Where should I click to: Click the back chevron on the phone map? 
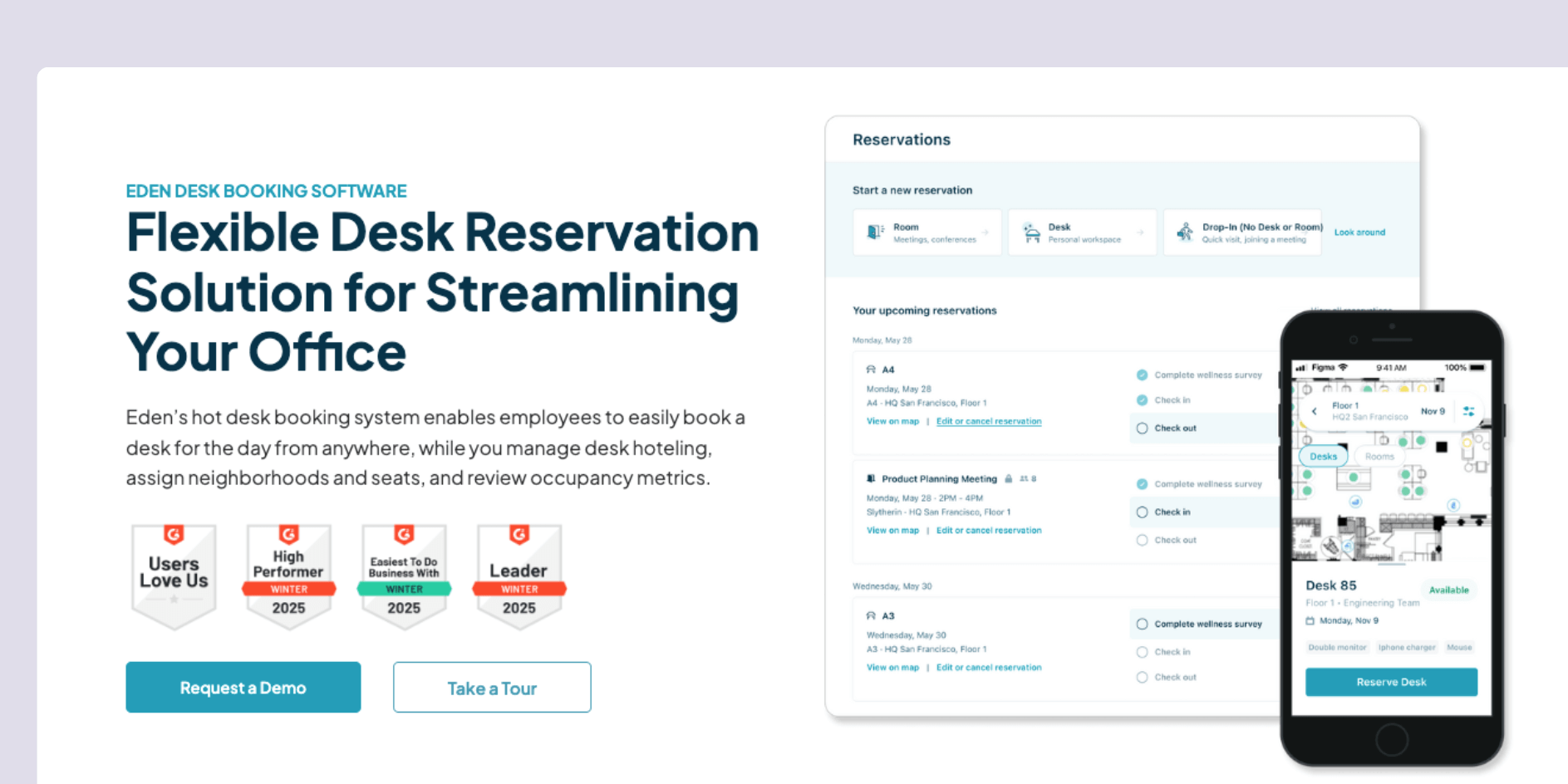pyautogui.click(x=1315, y=411)
